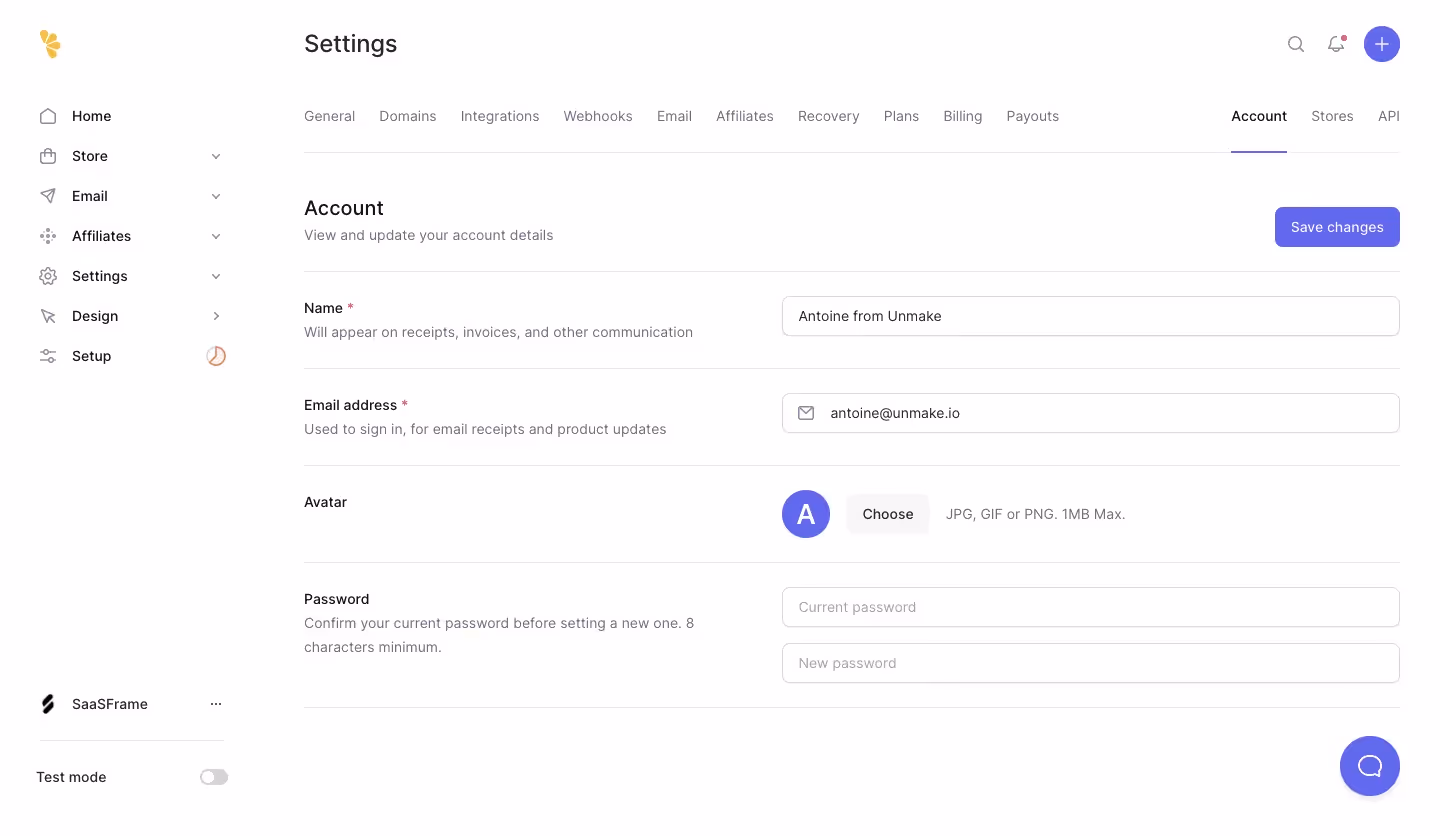Click inside the New password field
Viewport: 1440px width, 836px height.
pyautogui.click(x=1090, y=663)
